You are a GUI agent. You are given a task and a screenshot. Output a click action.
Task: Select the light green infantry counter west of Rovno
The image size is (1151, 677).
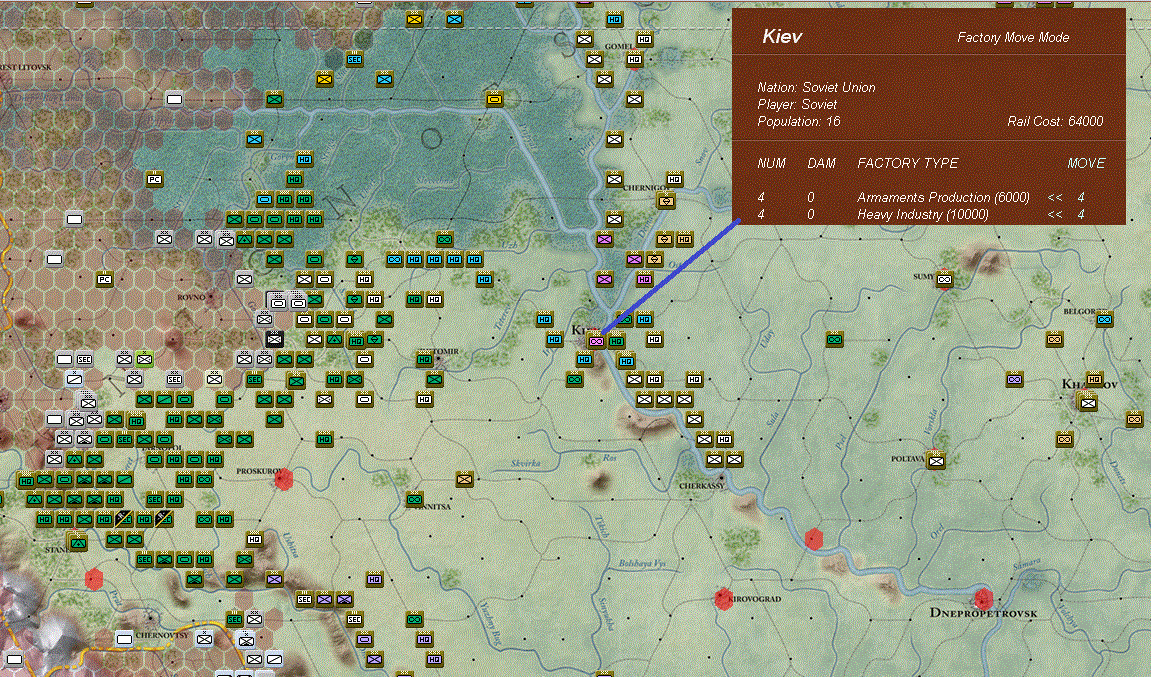145,359
